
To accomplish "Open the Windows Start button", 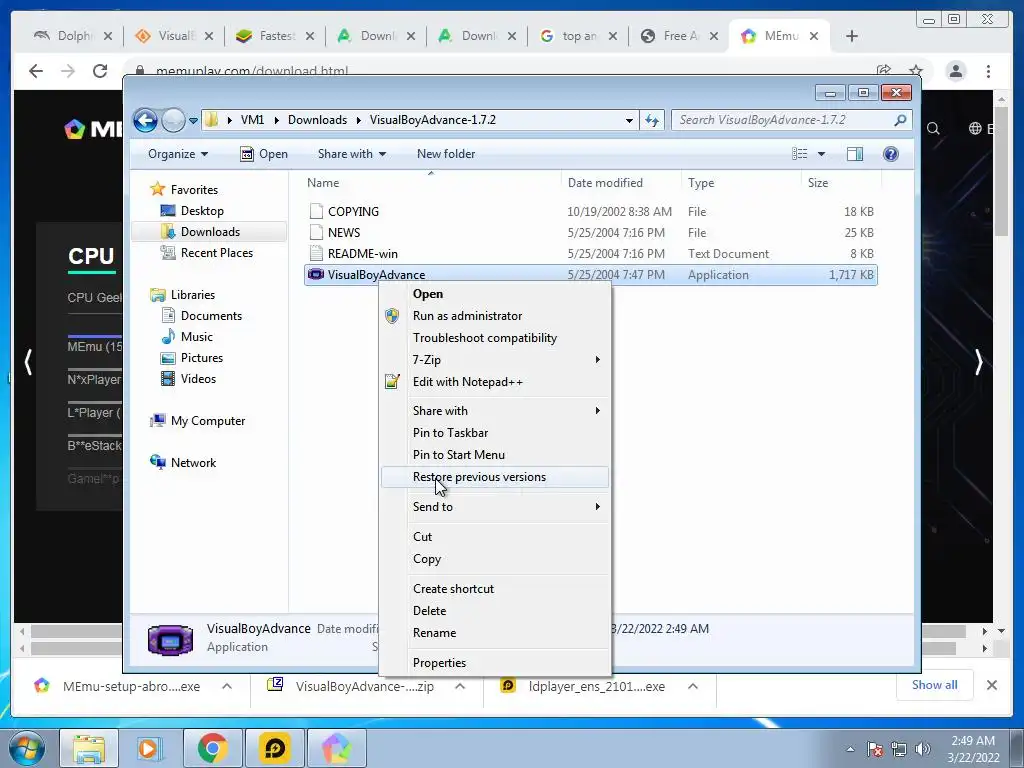I will [27, 748].
